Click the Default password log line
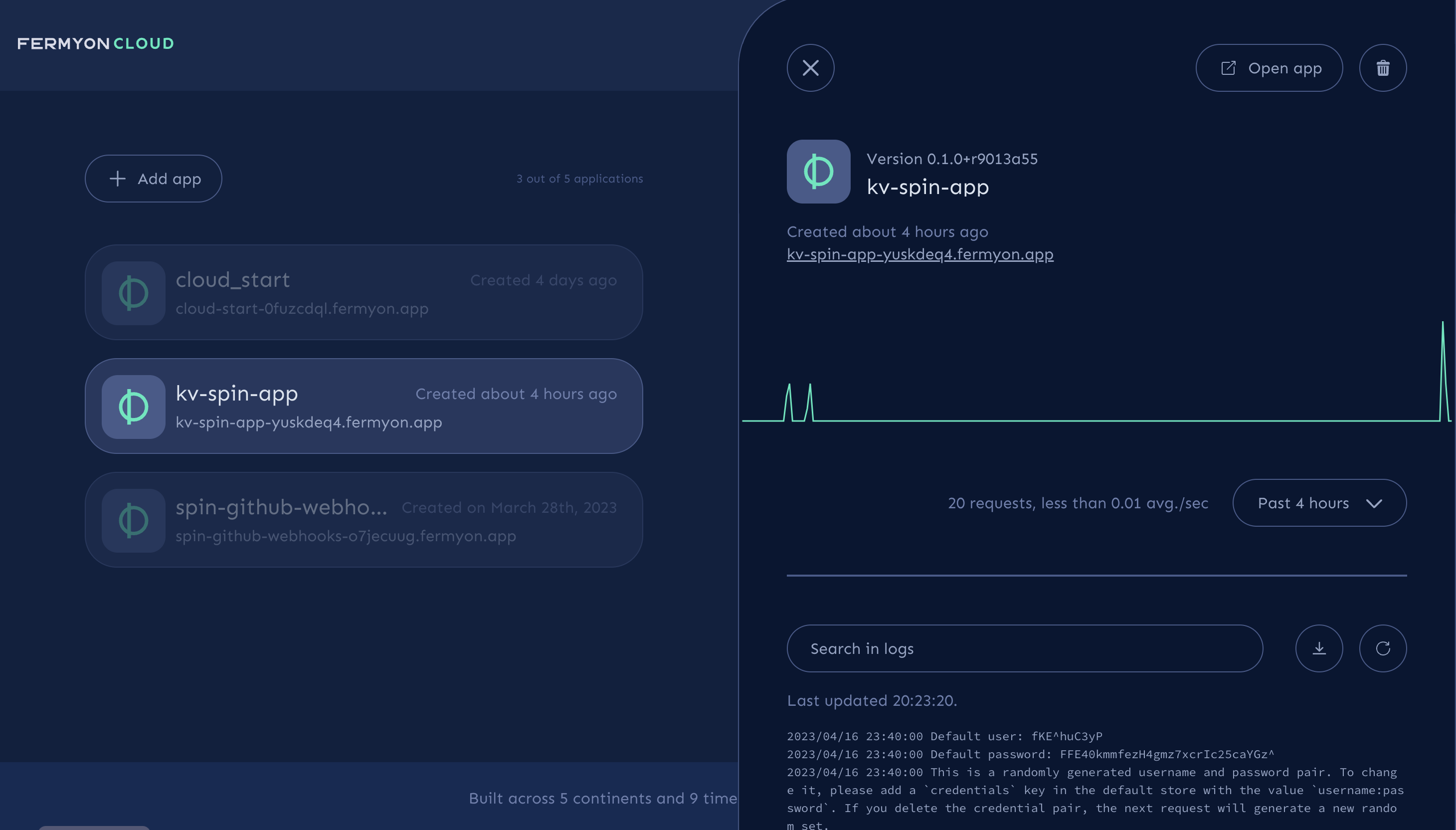 (x=1030, y=754)
